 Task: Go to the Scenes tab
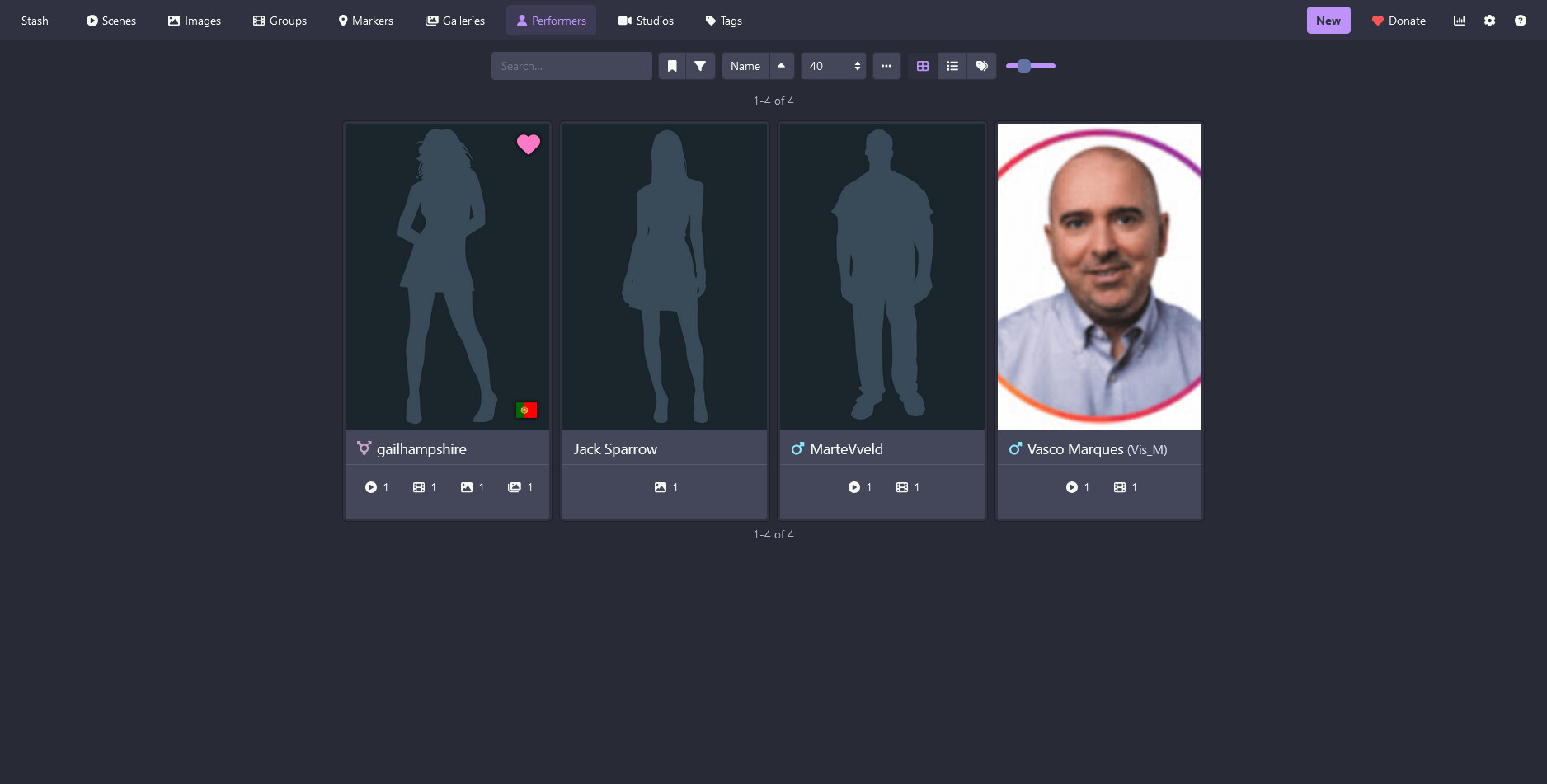pyautogui.click(x=111, y=21)
